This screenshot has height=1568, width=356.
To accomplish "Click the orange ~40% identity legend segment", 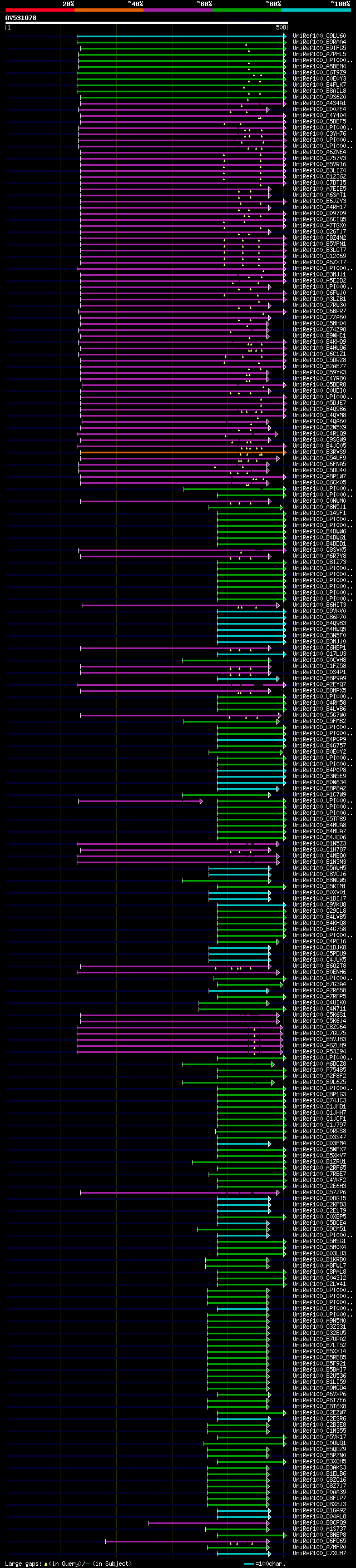I will point(109,10).
